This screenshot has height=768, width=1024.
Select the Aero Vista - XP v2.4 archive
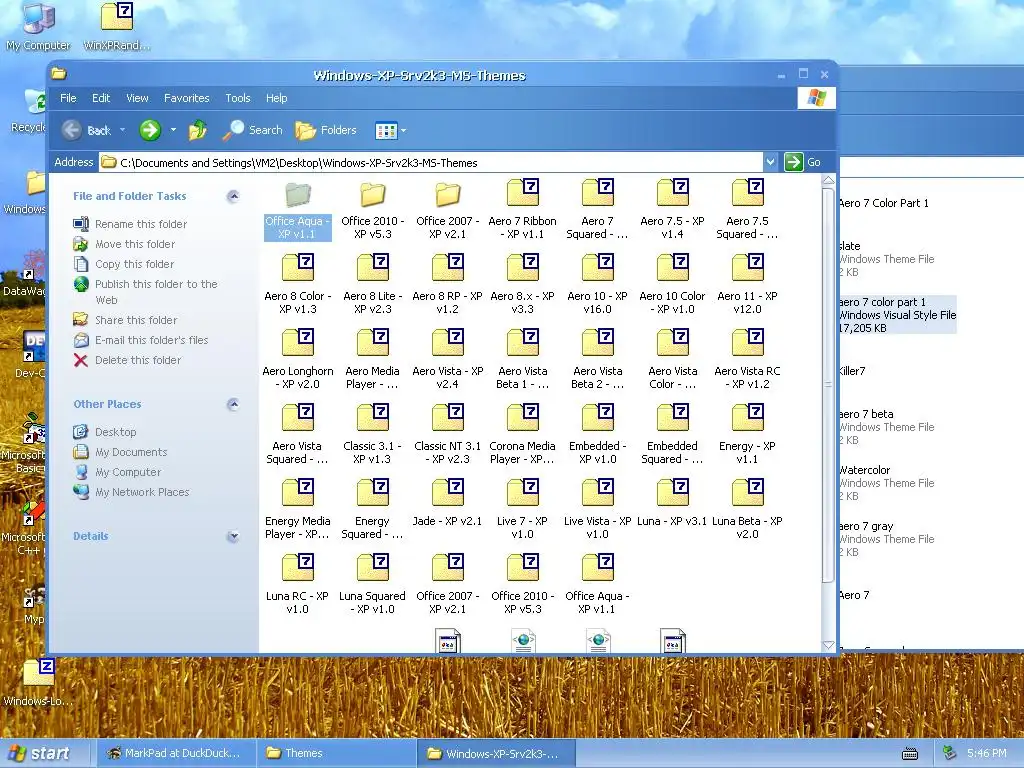pyautogui.click(x=447, y=359)
